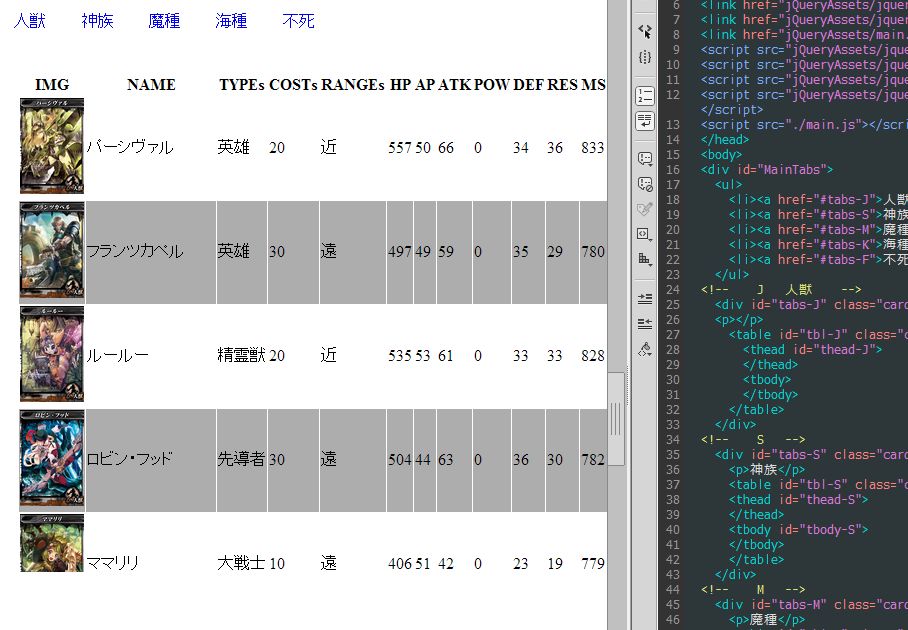The width and height of the screenshot is (908, 630).
Task: Click the Balance Braces icon
Action: coord(645,57)
